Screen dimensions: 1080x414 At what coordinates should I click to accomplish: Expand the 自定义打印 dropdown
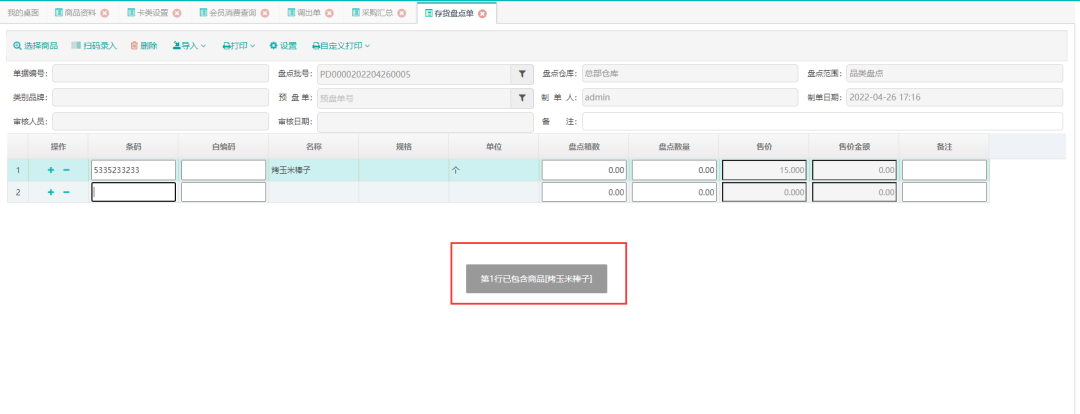[341, 46]
